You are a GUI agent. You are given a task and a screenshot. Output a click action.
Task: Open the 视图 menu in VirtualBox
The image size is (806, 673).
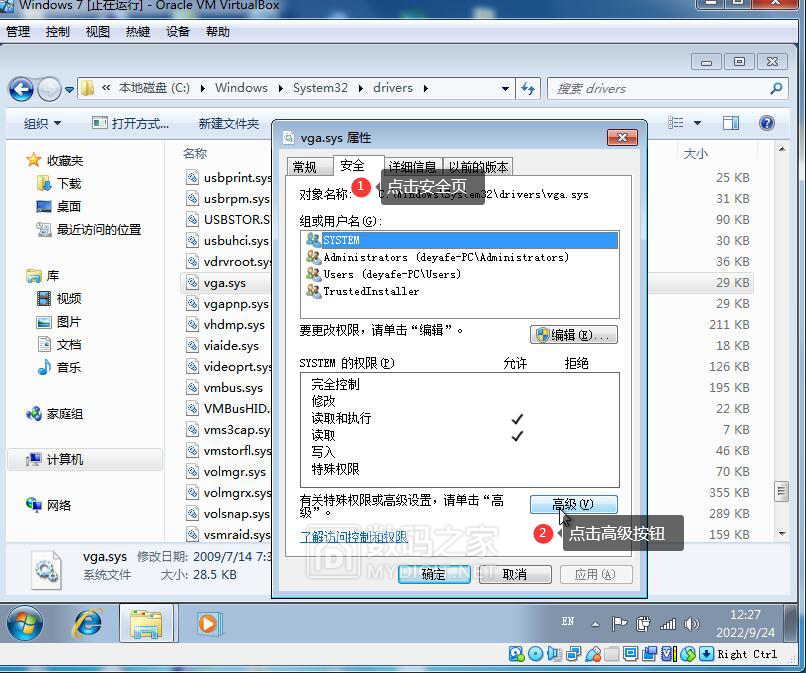coord(98,32)
